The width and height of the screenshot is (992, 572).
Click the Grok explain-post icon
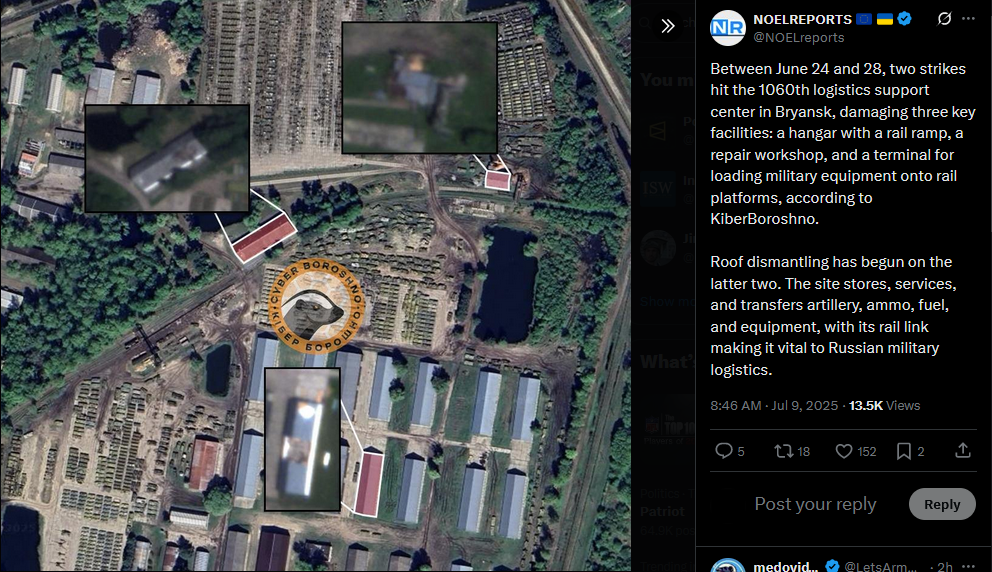tap(944, 19)
